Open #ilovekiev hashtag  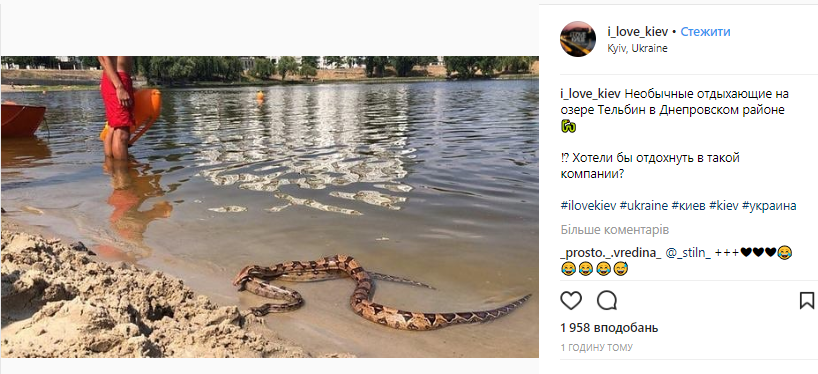pyautogui.click(x=588, y=206)
